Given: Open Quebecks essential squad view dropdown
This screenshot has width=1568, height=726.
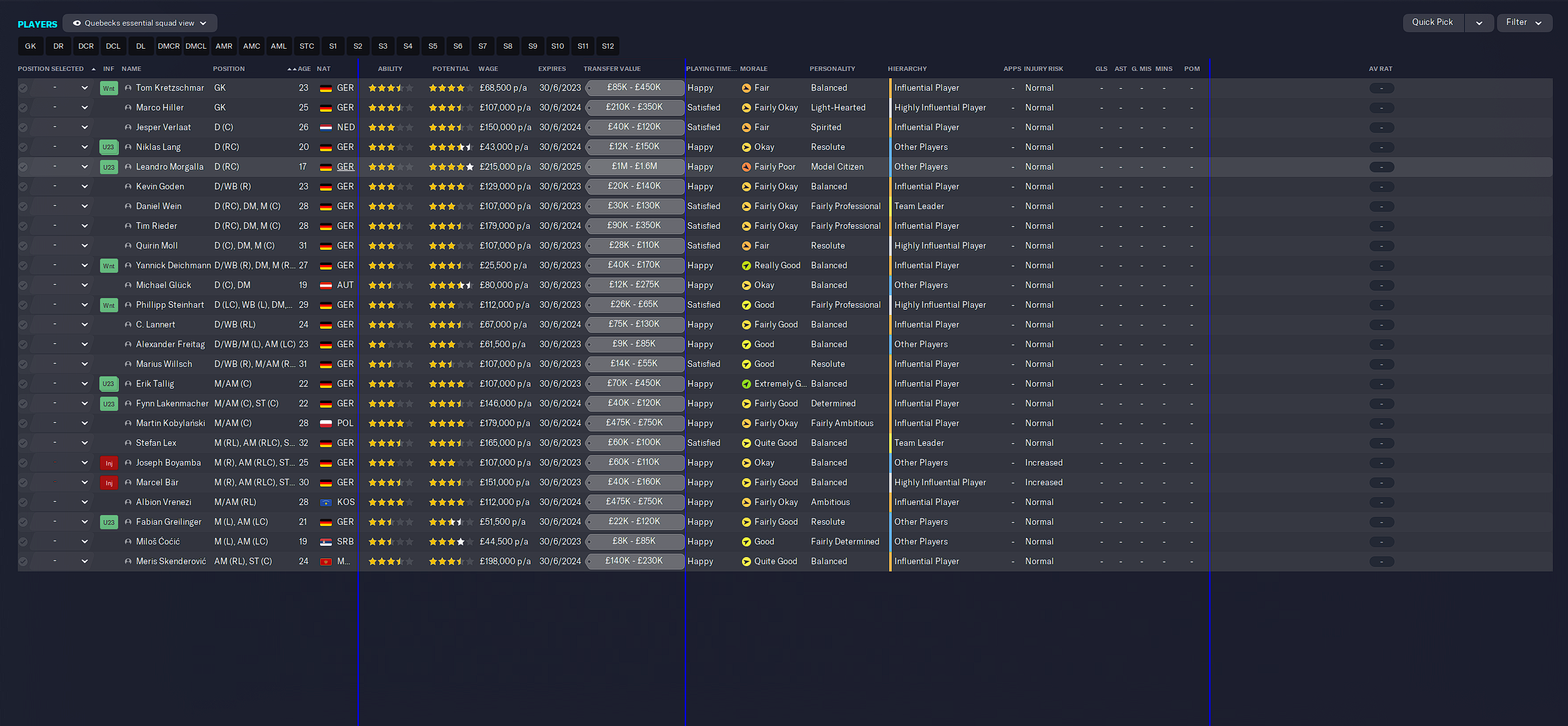Looking at the screenshot, I should click(140, 23).
